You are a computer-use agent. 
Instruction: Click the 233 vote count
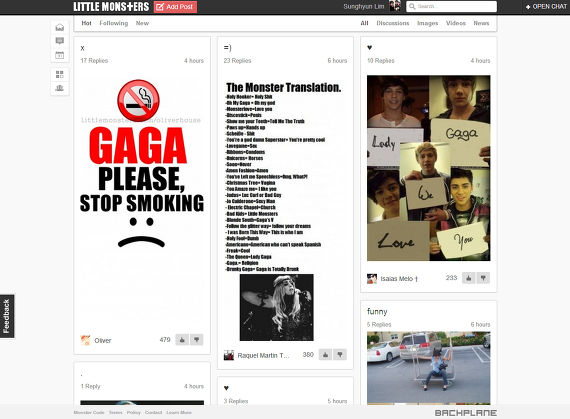[x=451, y=278]
